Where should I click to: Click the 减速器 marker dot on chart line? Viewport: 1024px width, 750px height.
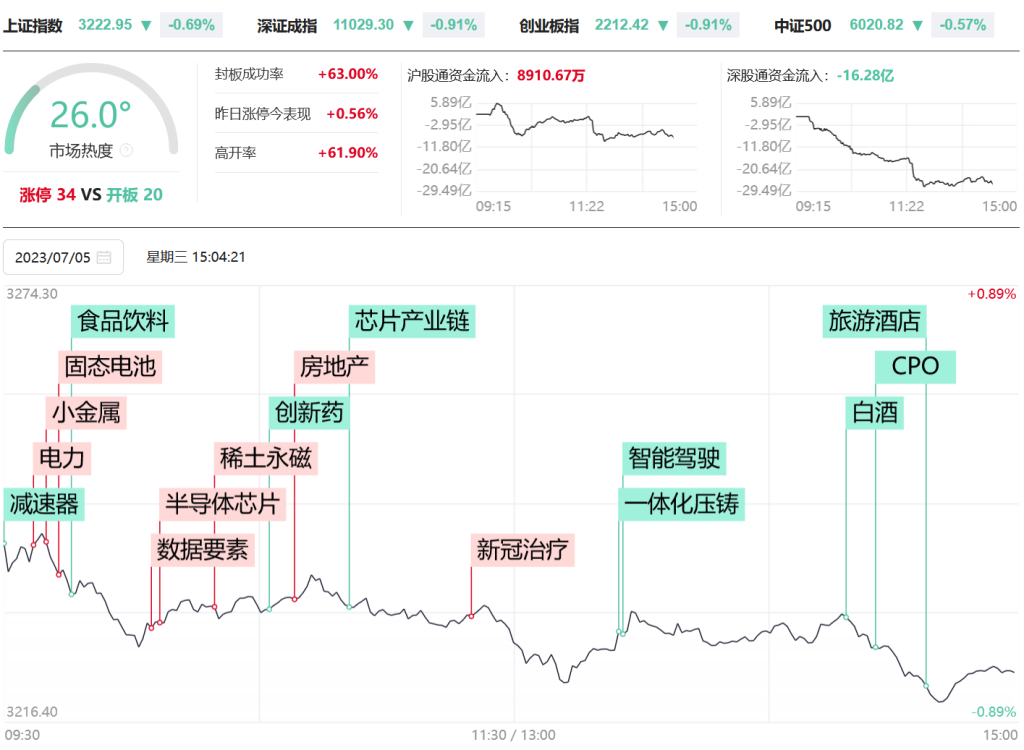pos(5,543)
